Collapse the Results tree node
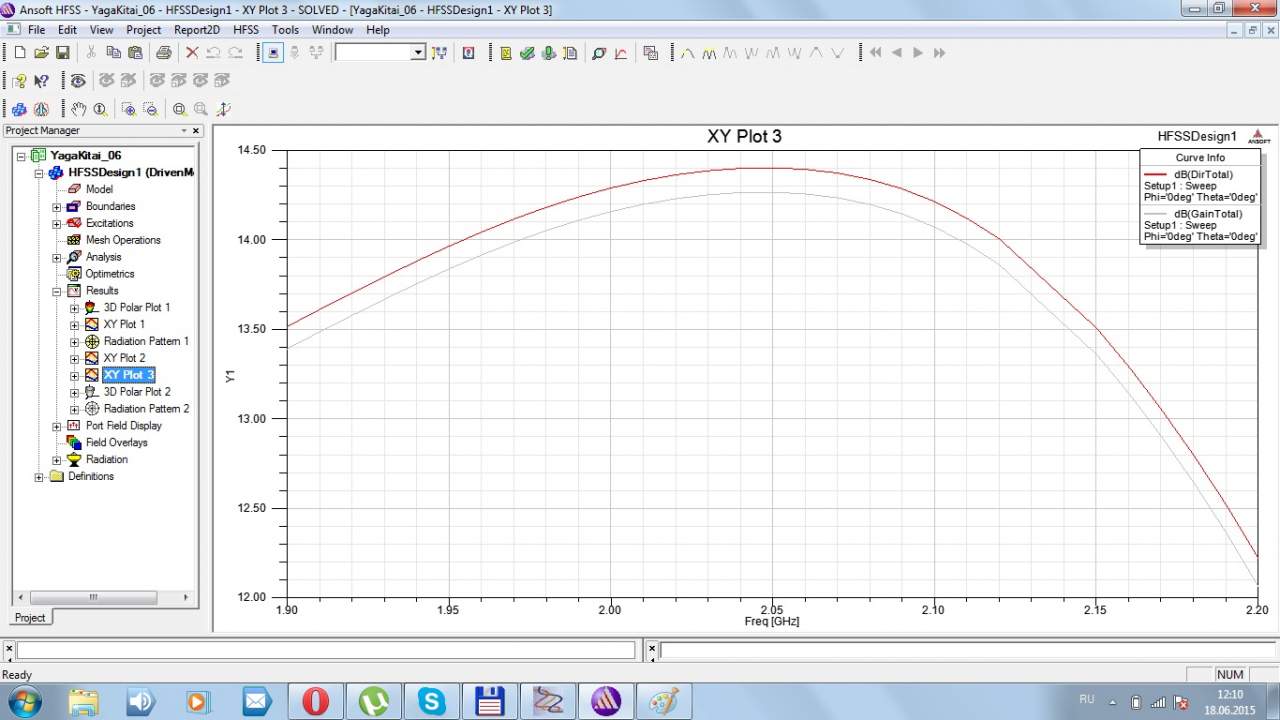The height and width of the screenshot is (720, 1280). tap(57, 291)
